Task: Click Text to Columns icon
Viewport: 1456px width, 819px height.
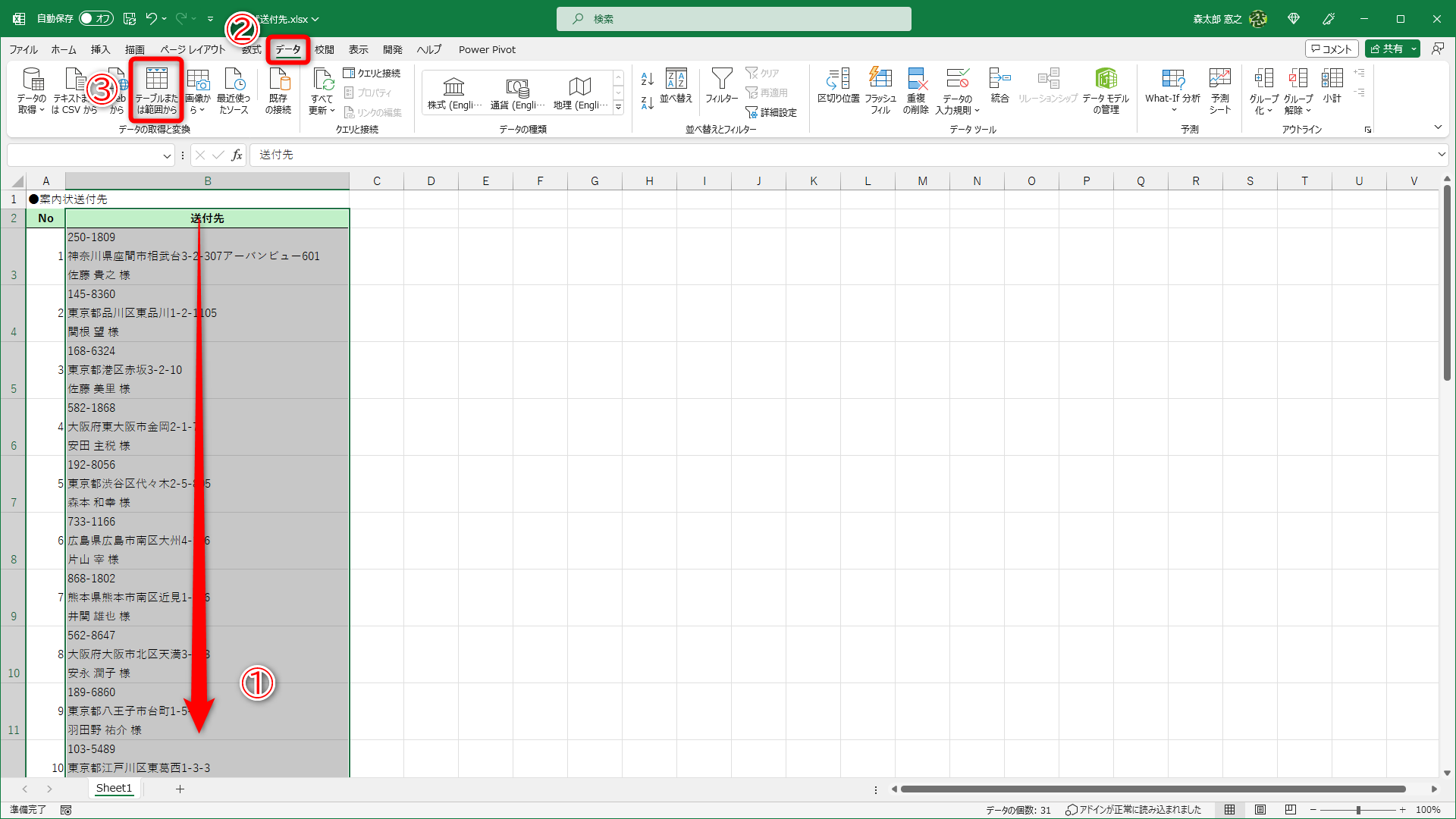Action: tap(838, 79)
